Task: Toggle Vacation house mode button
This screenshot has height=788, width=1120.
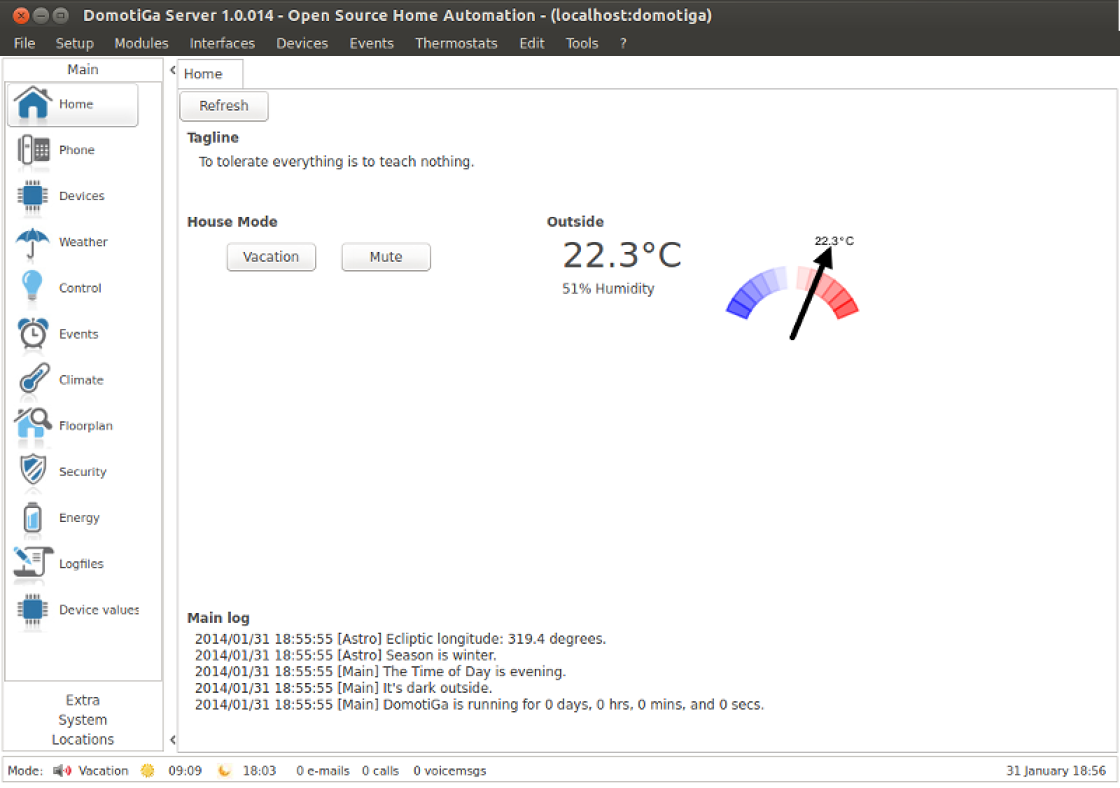Action: tap(271, 257)
